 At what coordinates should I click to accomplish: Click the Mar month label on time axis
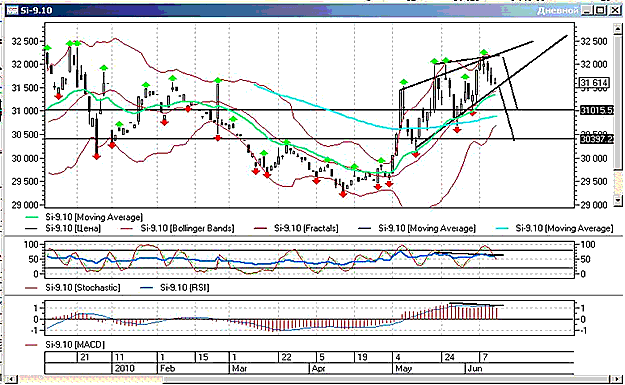(x=240, y=368)
